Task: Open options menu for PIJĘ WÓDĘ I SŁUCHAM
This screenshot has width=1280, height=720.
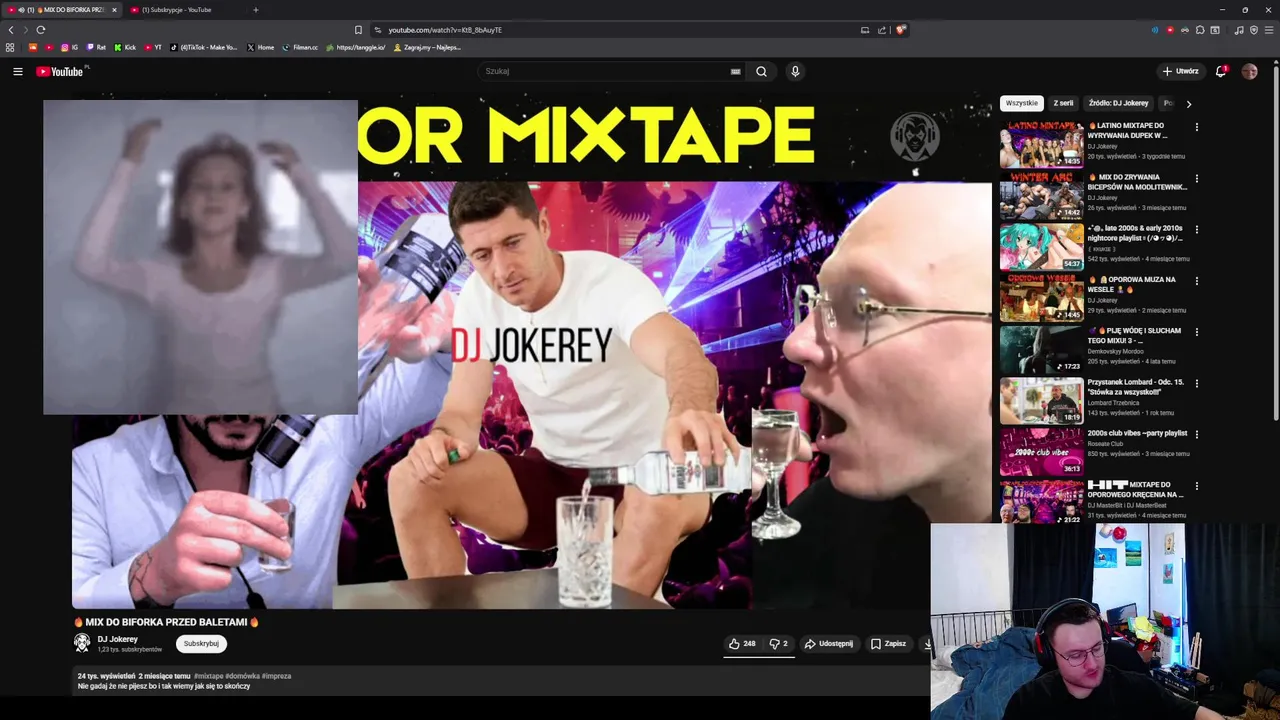Action: click(x=1196, y=332)
